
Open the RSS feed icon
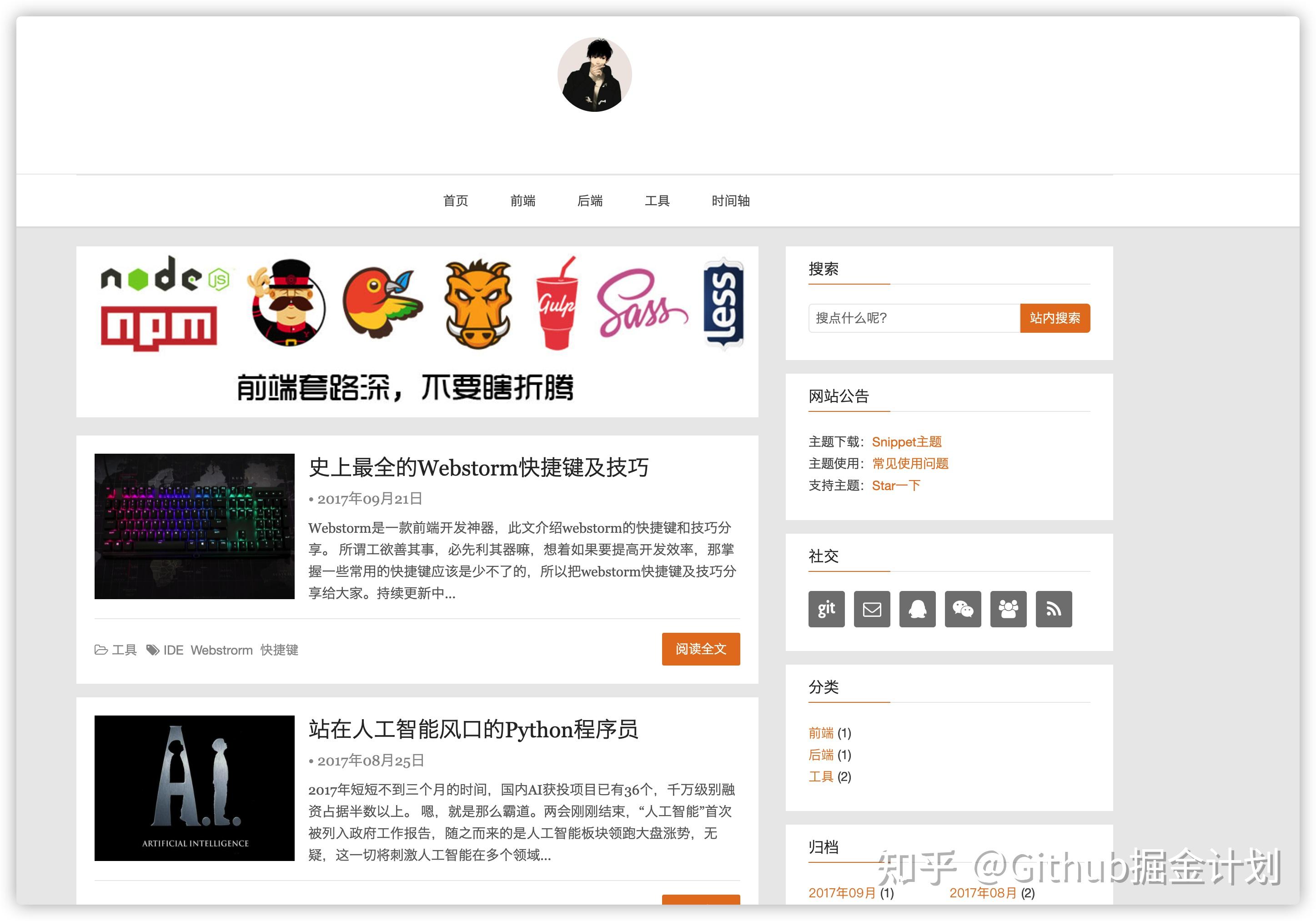point(1054,609)
